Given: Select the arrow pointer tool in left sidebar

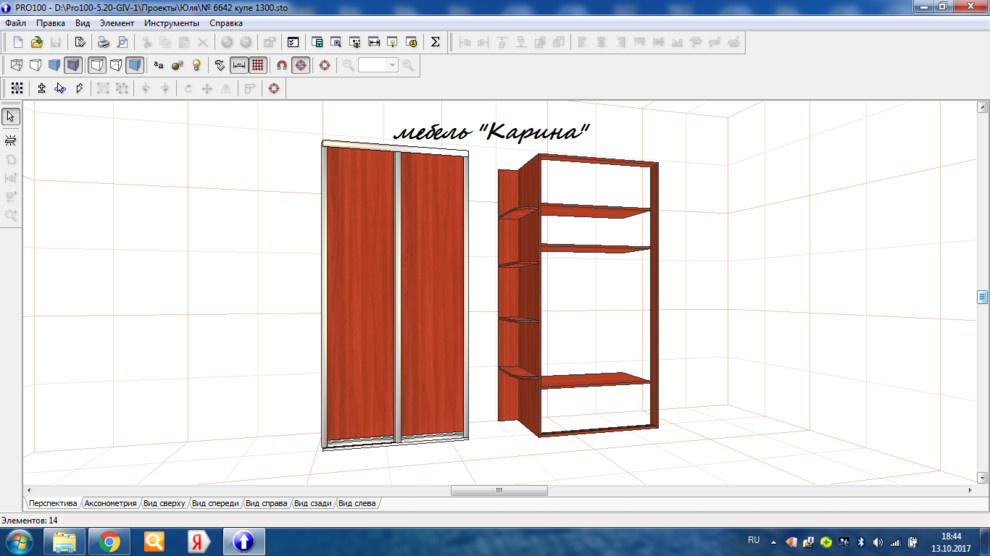Looking at the screenshot, I should pos(11,117).
